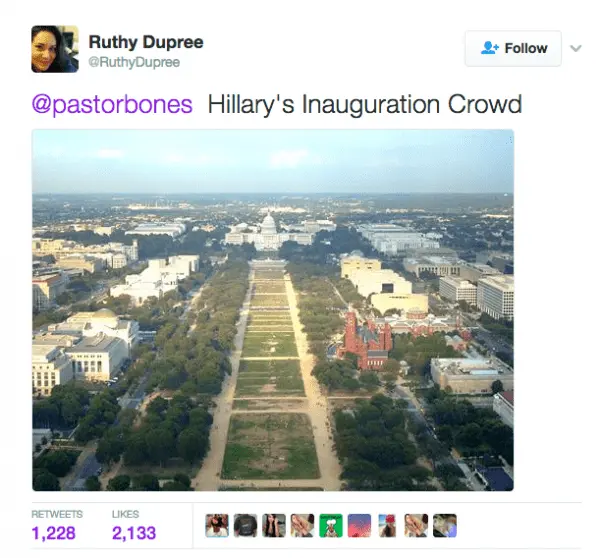This screenshot has width=600, height=558.
Task: Open first liker avatar with blue border
Action: point(217,525)
